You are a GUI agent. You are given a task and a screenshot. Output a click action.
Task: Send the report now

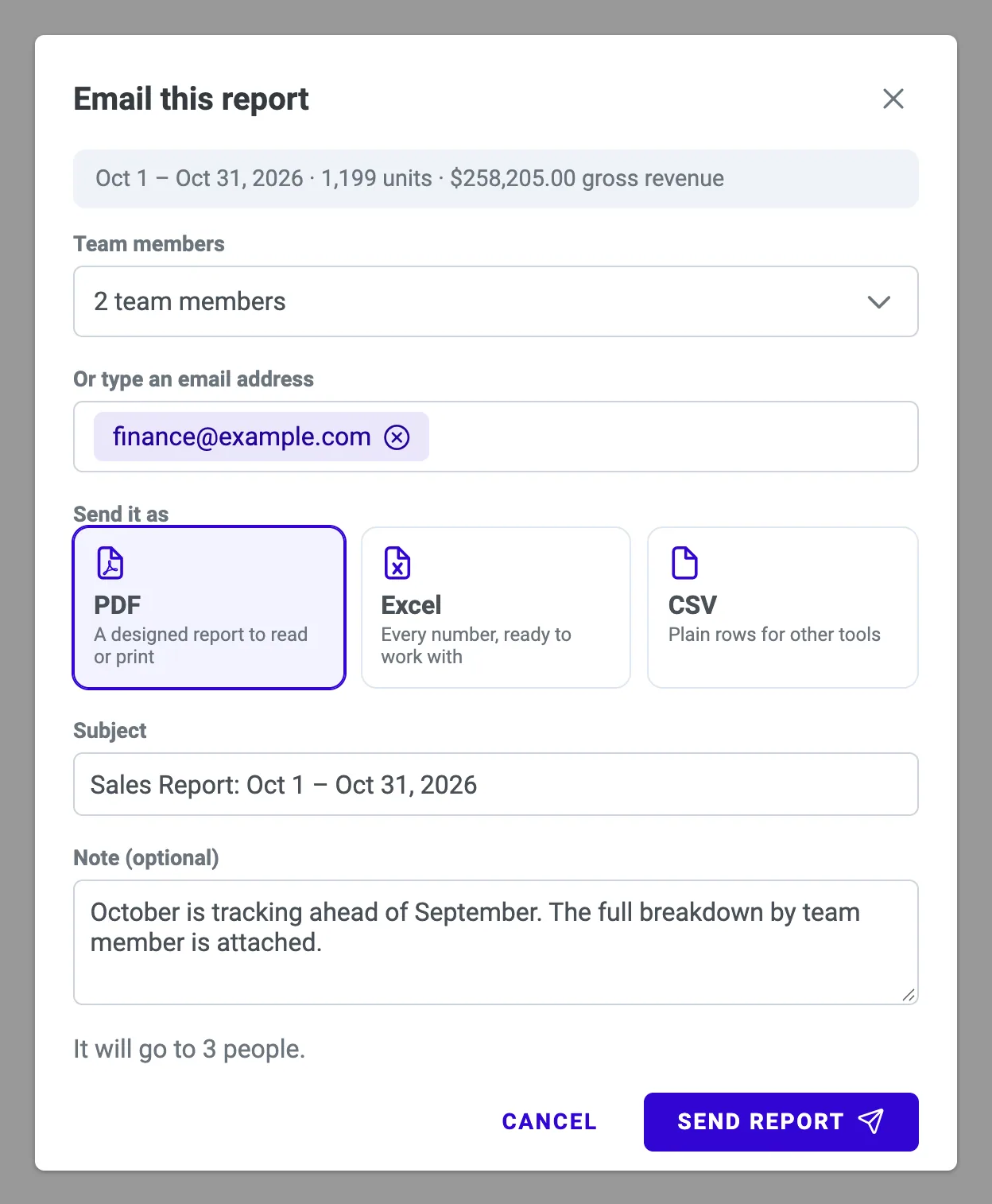click(781, 1121)
